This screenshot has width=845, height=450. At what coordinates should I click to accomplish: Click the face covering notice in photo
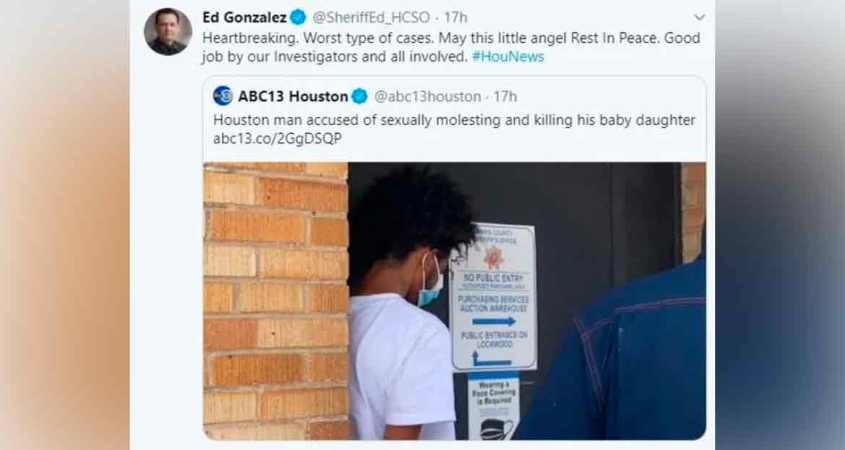[493, 406]
